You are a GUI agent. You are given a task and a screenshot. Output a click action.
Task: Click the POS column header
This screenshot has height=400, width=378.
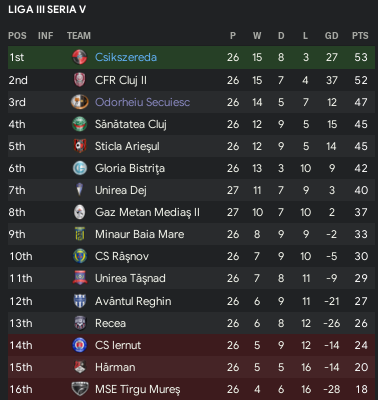(x=17, y=36)
